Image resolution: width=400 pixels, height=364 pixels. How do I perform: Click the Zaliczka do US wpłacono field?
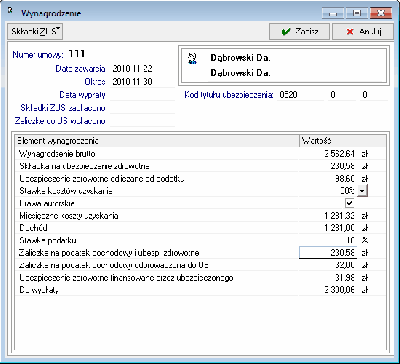pos(142,121)
